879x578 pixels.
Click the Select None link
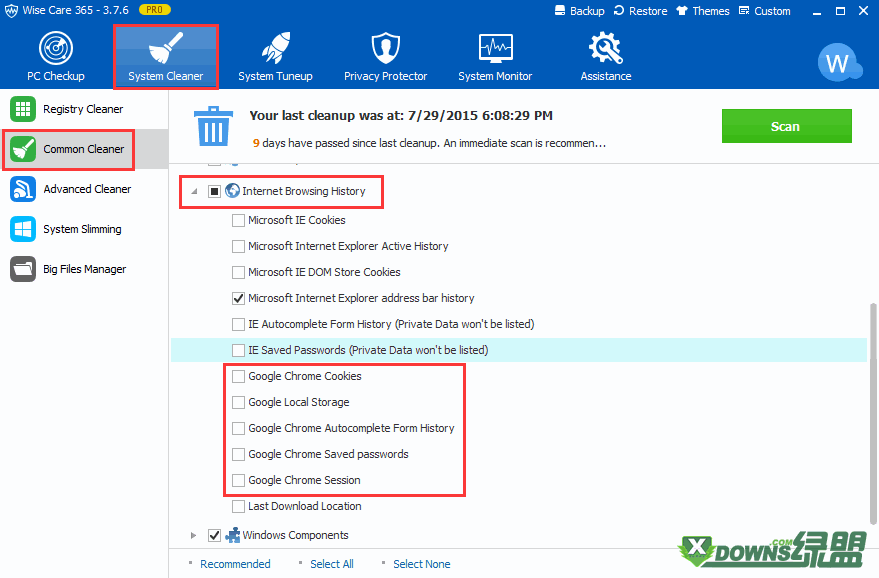(x=422, y=564)
